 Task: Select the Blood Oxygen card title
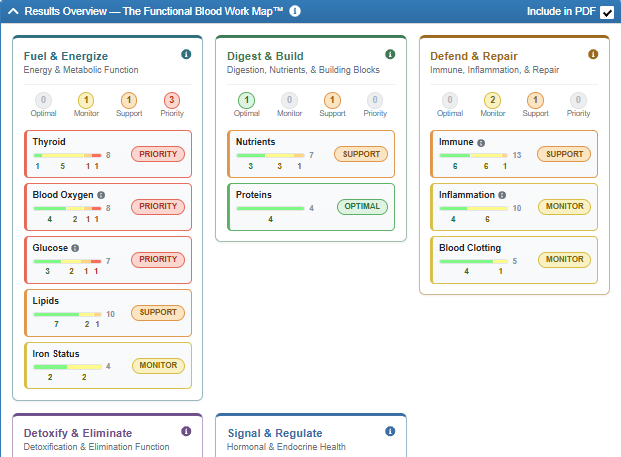point(63,195)
